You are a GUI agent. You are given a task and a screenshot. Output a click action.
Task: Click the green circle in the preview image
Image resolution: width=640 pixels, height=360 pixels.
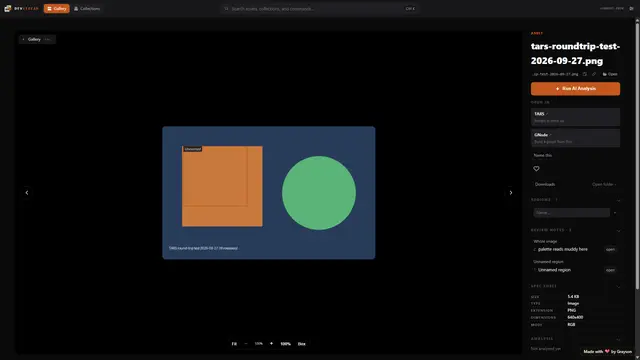319,193
